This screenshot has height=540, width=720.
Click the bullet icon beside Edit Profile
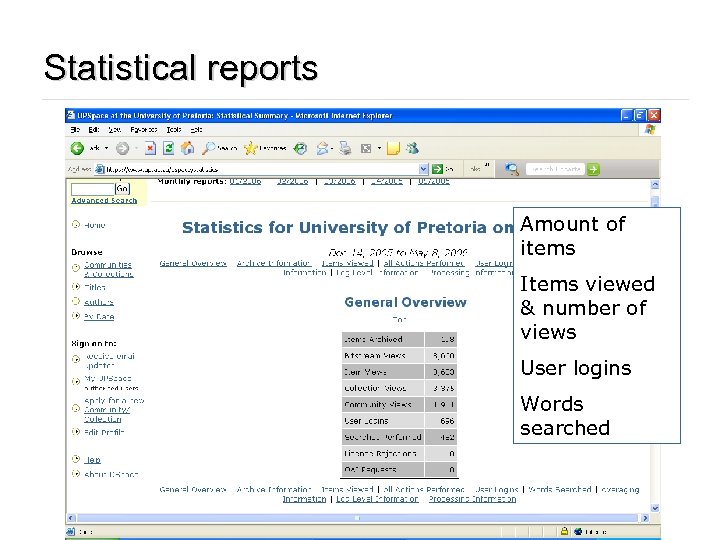coord(76,432)
